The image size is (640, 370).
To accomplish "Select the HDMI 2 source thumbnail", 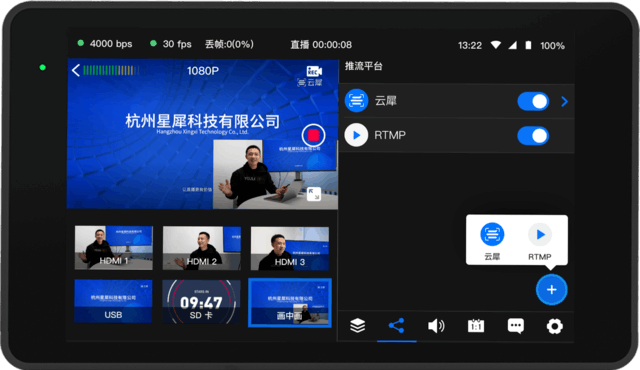I will (x=202, y=248).
